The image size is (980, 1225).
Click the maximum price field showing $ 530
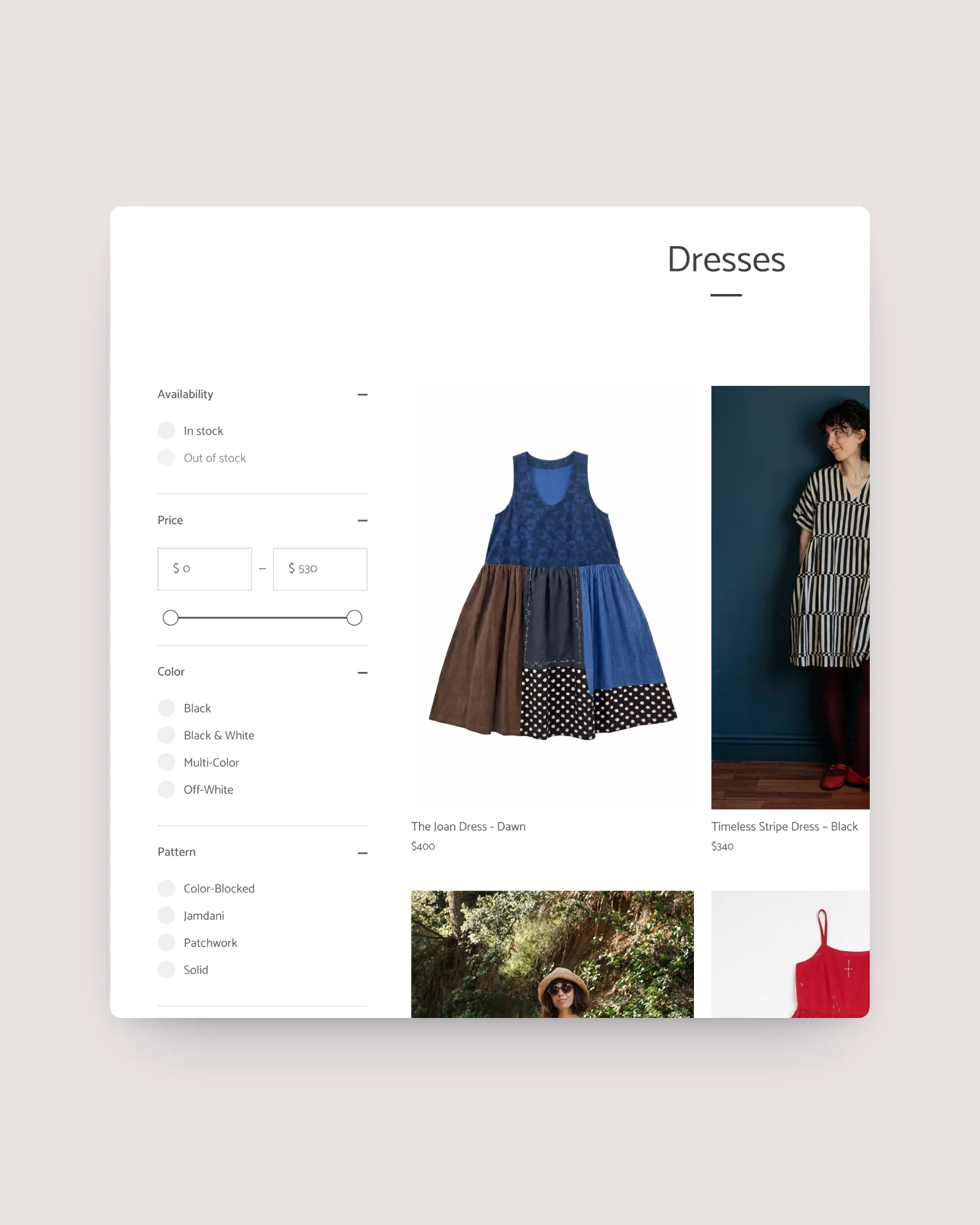click(320, 569)
